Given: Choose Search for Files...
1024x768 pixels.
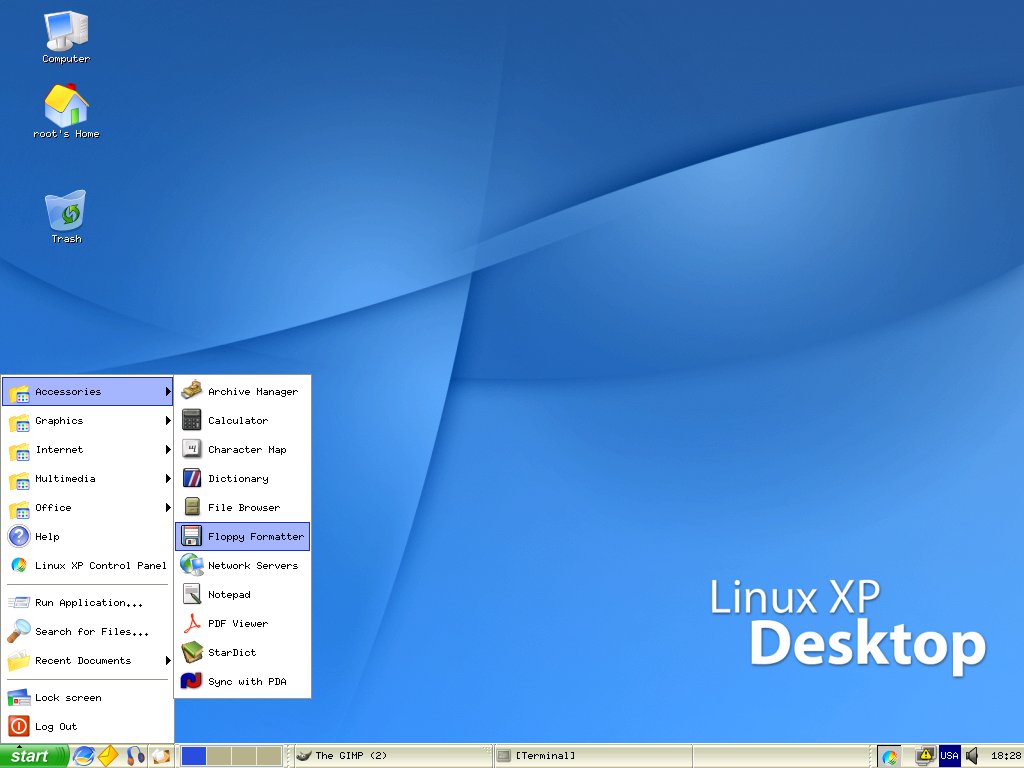Looking at the screenshot, I should coord(88,632).
